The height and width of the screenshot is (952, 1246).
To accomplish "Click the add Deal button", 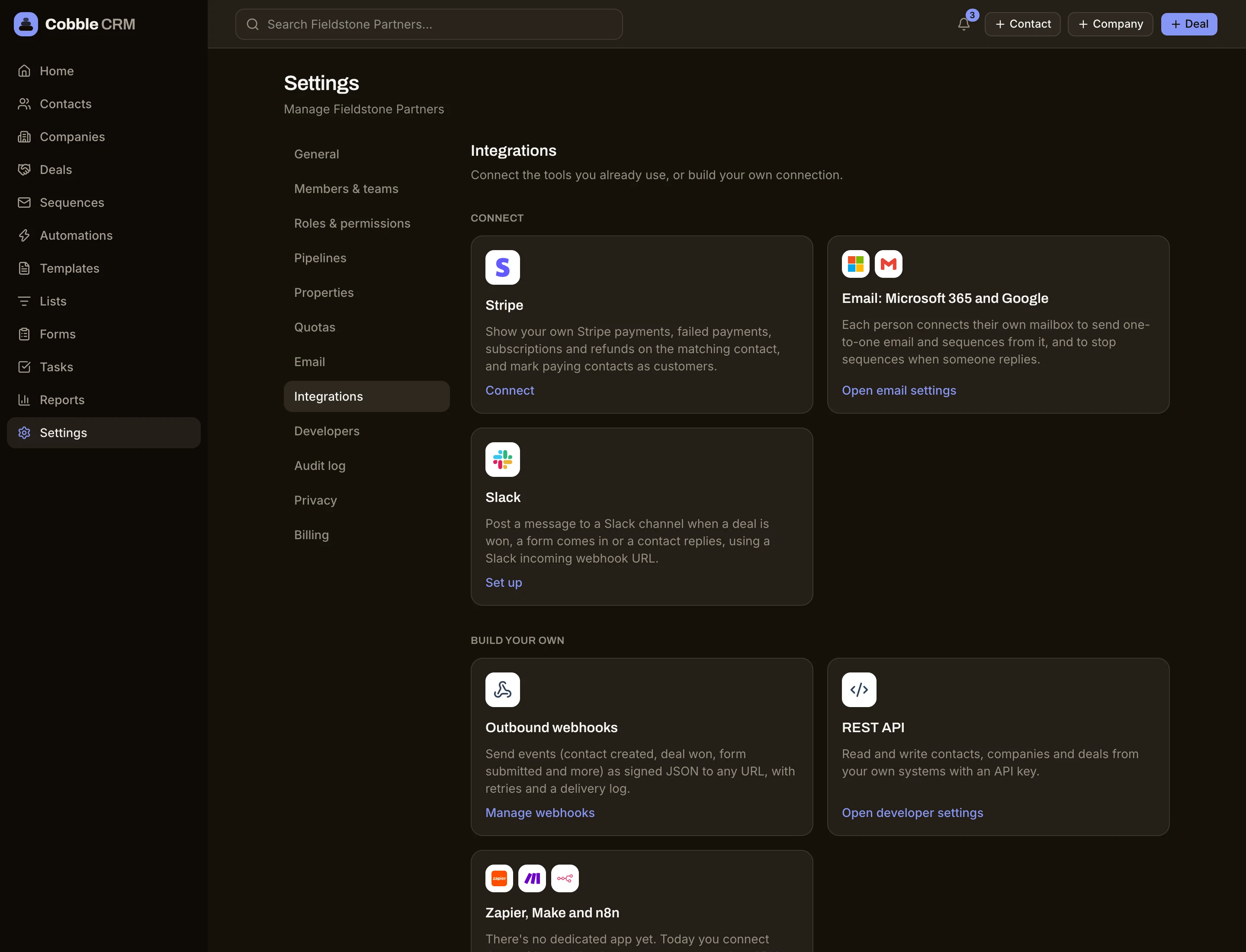I will coord(1189,24).
